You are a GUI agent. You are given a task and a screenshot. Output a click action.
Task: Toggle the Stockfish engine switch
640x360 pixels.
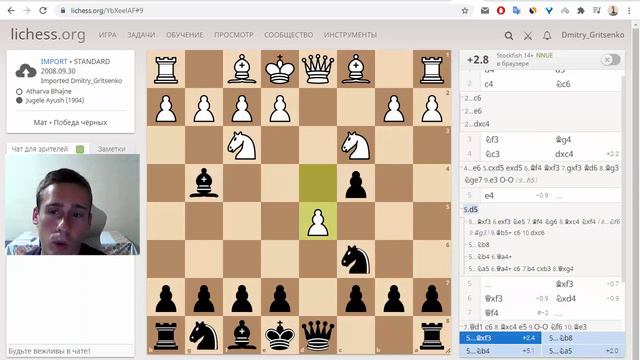click(610, 60)
